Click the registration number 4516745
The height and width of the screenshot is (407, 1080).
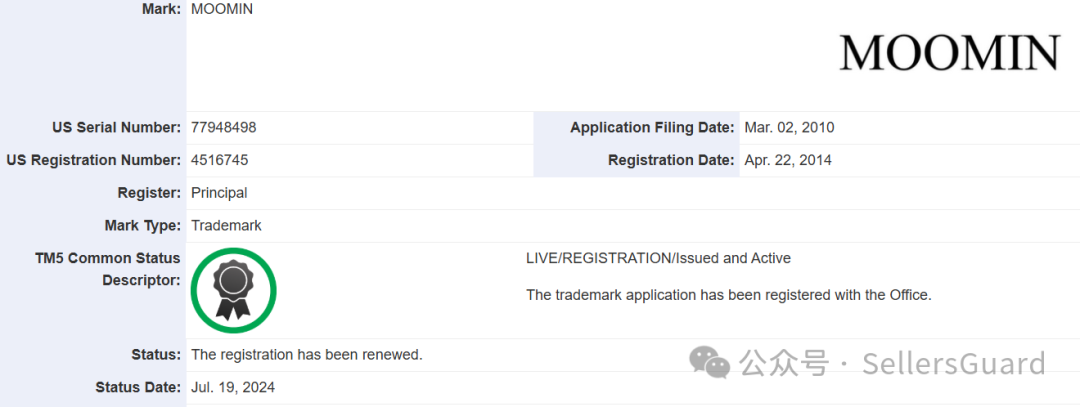point(220,160)
